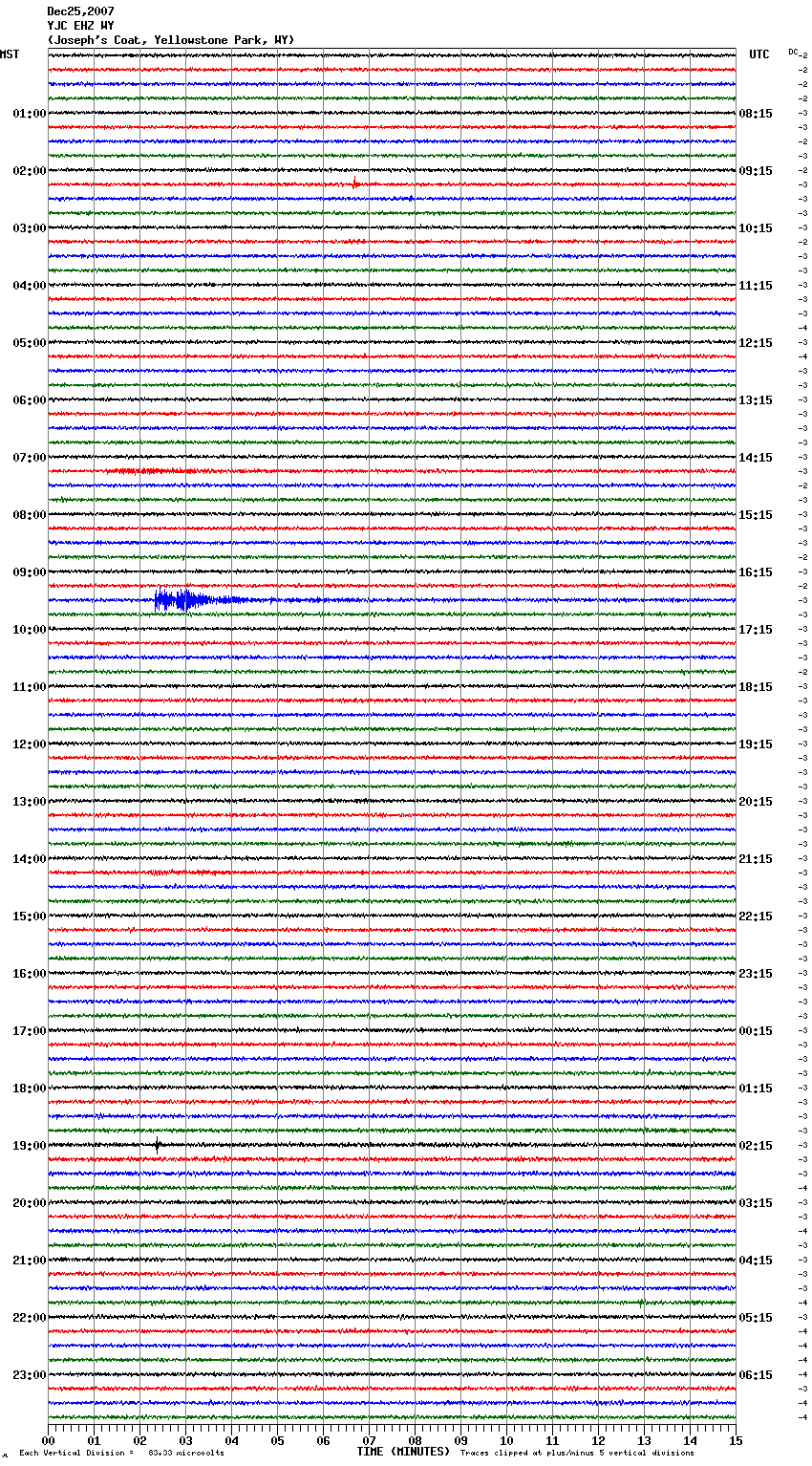Select the 08:00 MST row label

tap(30, 515)
